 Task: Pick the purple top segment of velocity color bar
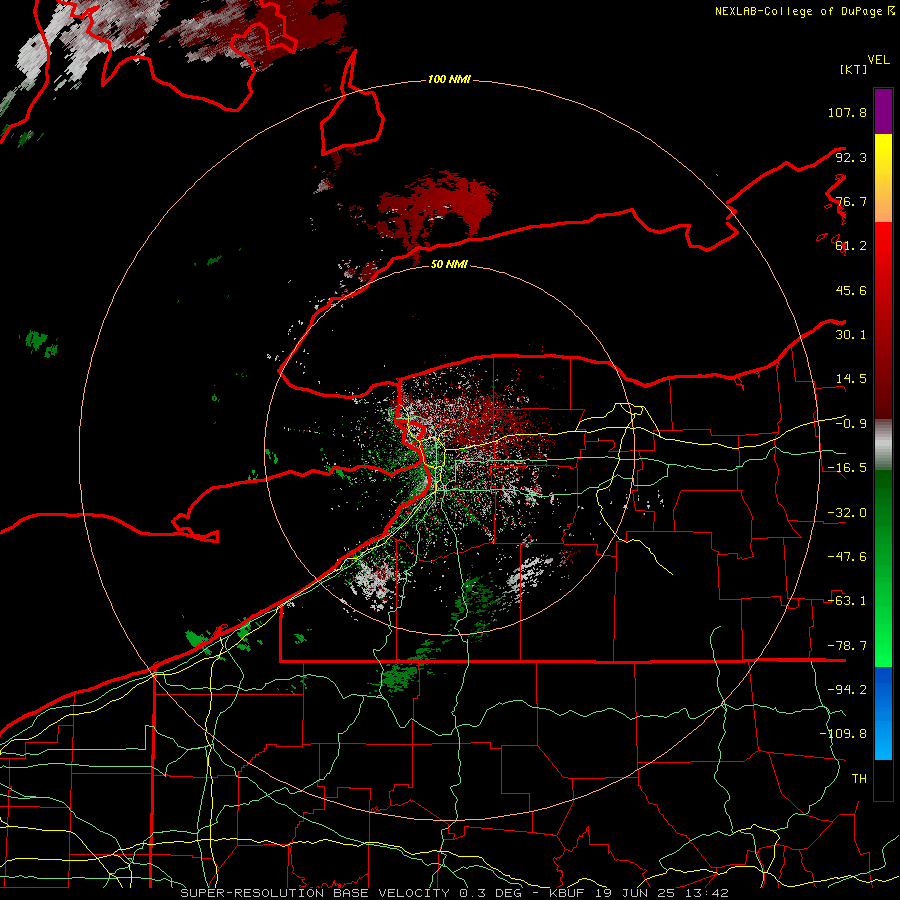point(883,111)
